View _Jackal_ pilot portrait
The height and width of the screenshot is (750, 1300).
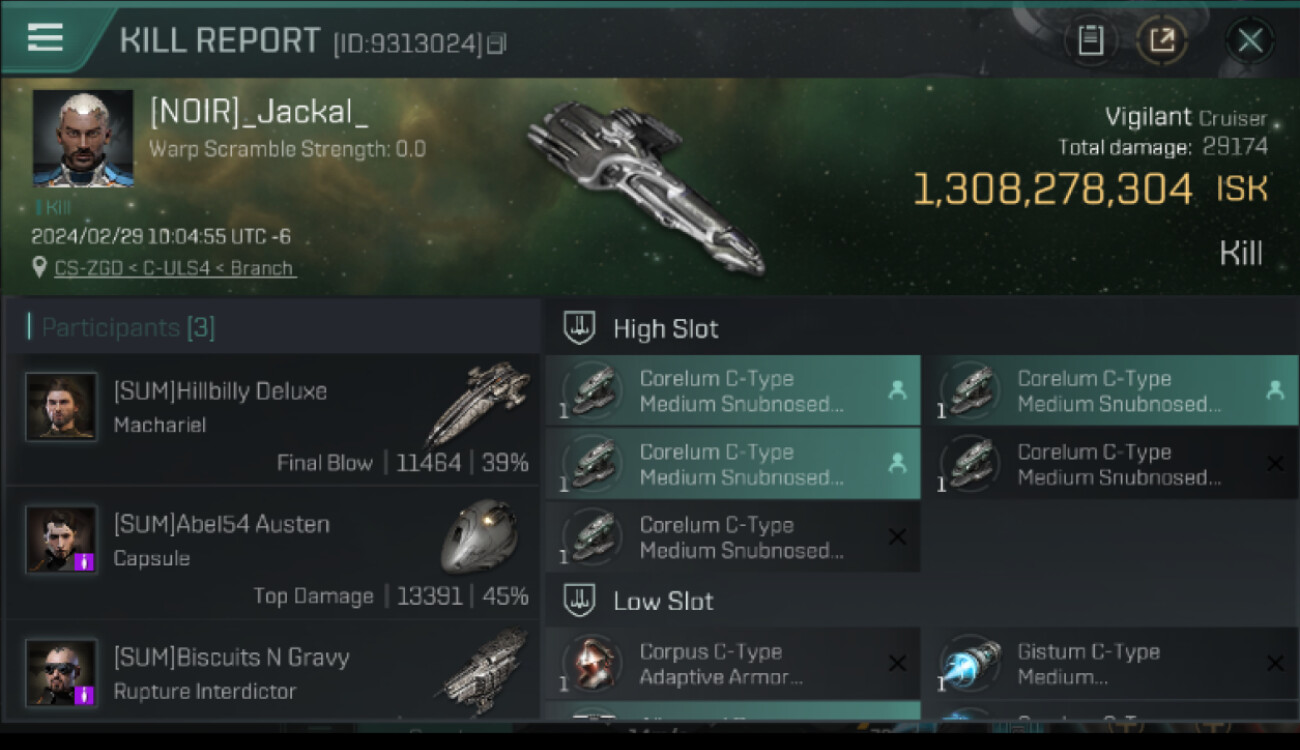[83, 139]
